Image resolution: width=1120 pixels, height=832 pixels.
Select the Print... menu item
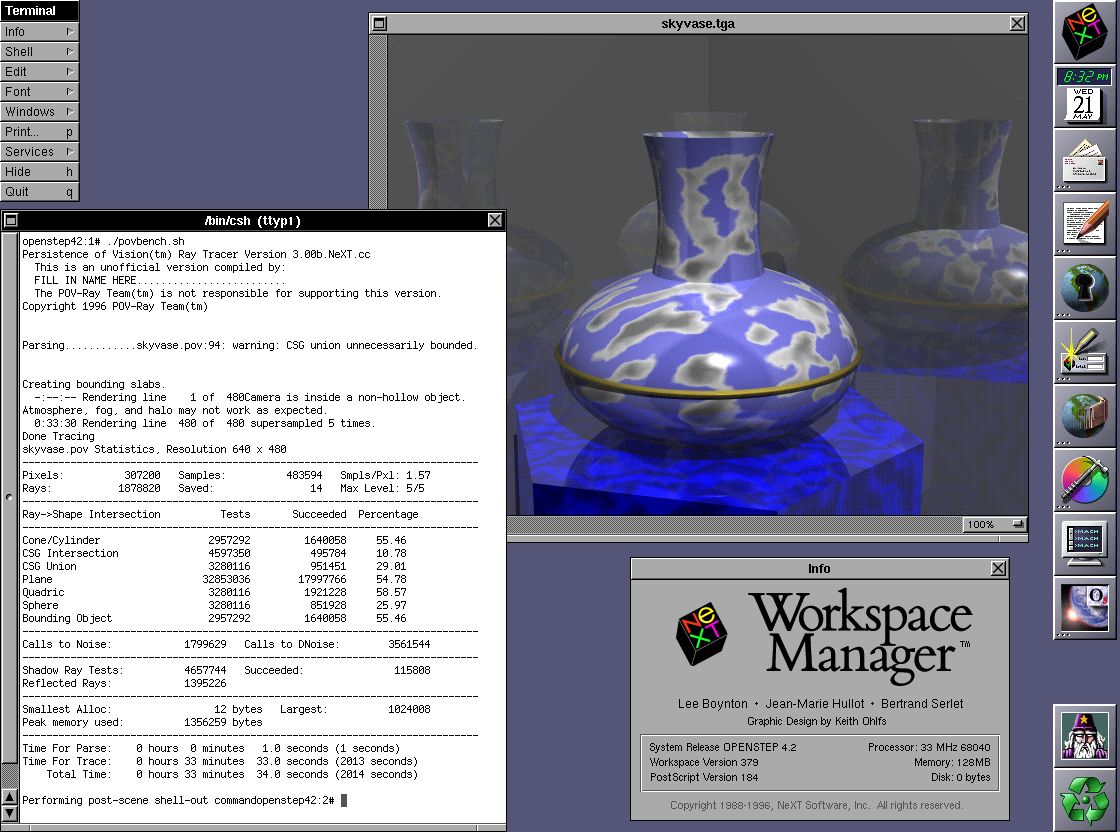pyautogui.click(x=39, y=132)
